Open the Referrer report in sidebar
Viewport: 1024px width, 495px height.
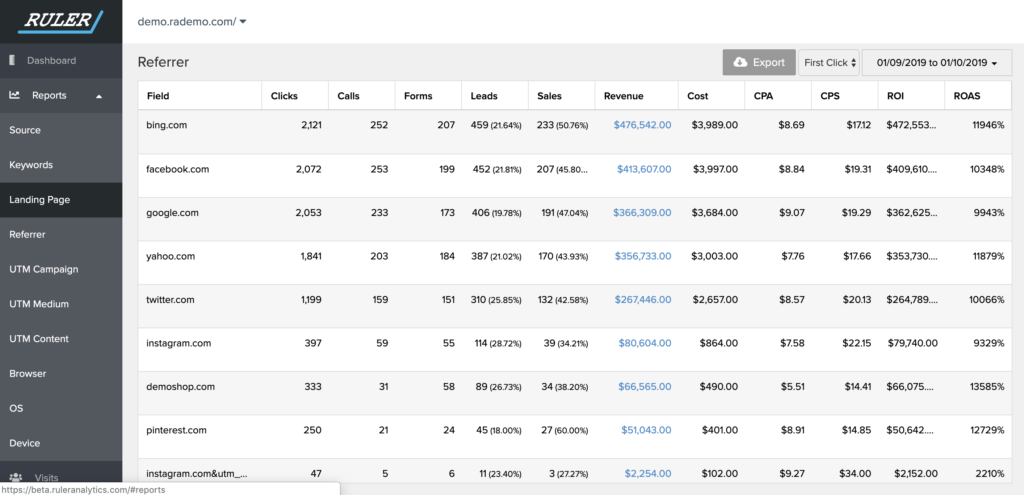(x=61, y=234)
